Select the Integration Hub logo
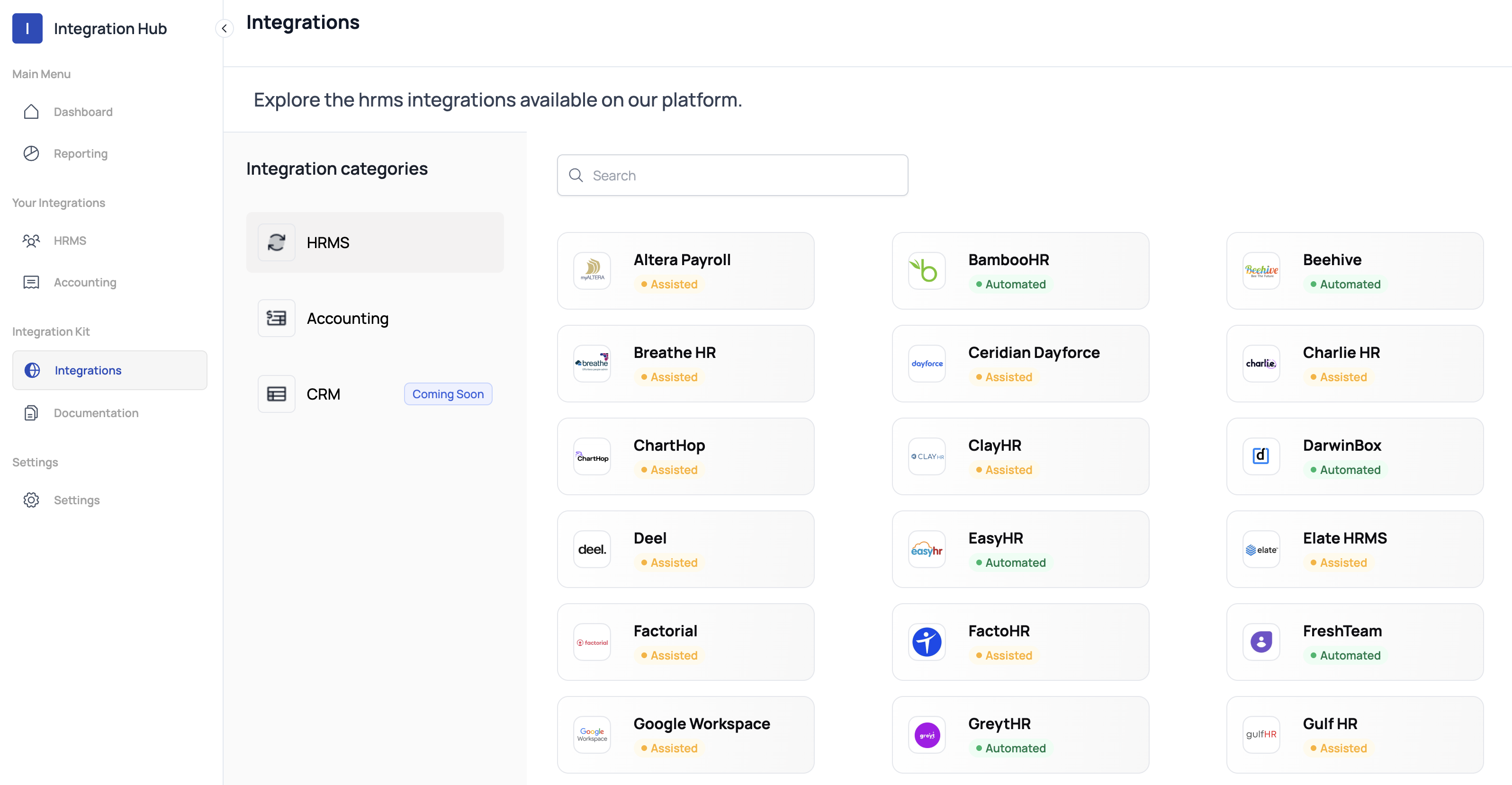The height and width of the screenshot is (785, 1512). coord(27,27)
